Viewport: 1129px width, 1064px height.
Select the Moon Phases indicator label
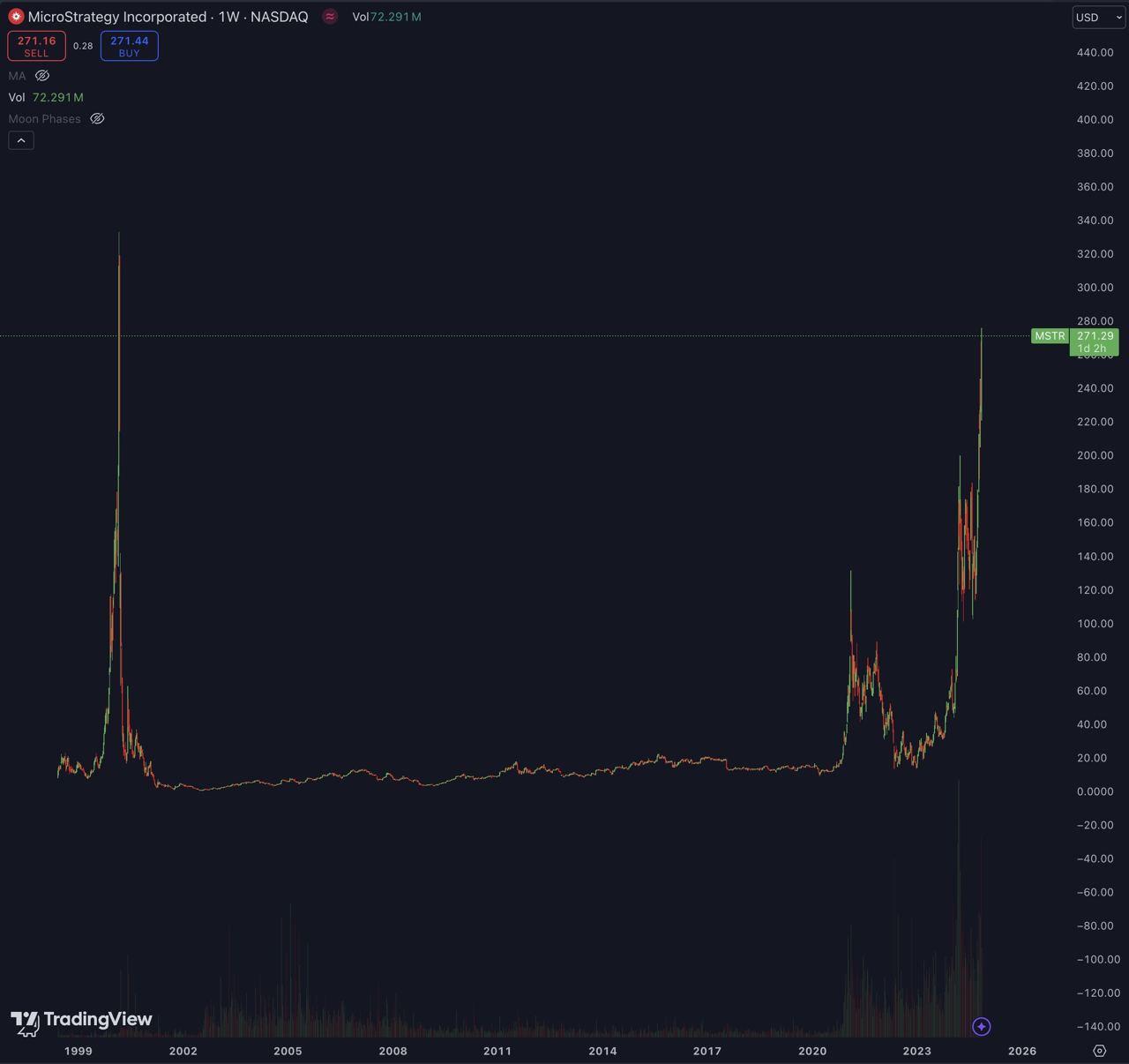pos(44,118)
